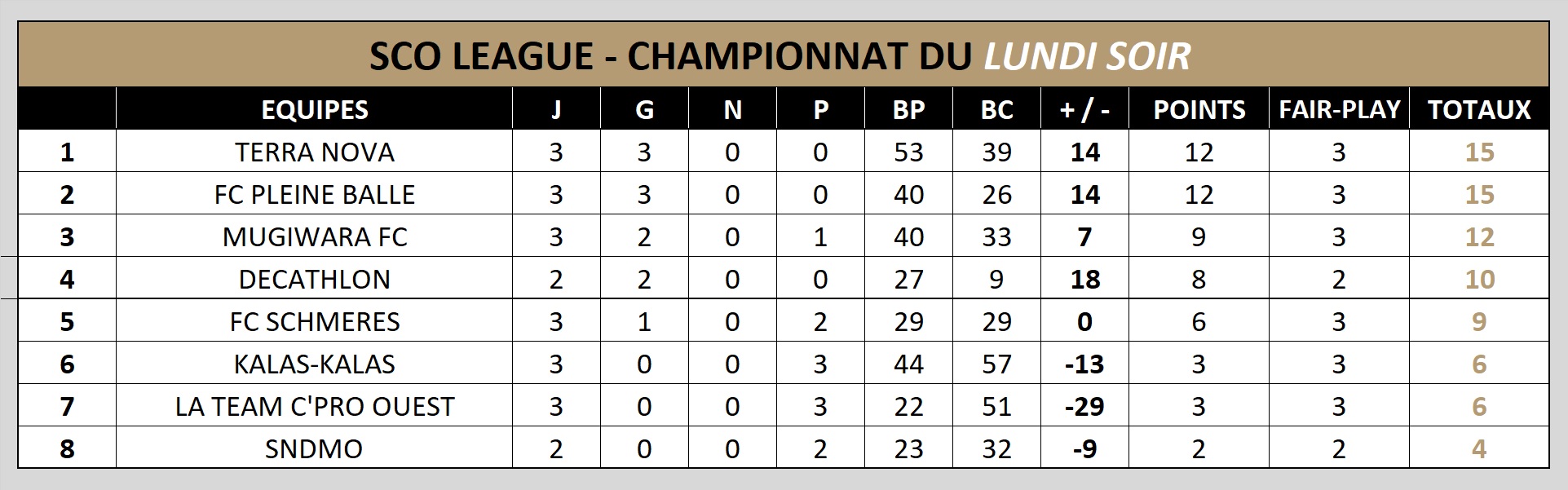Select the BC value 57 for Kalas-Kalas

tap(996, 364)
